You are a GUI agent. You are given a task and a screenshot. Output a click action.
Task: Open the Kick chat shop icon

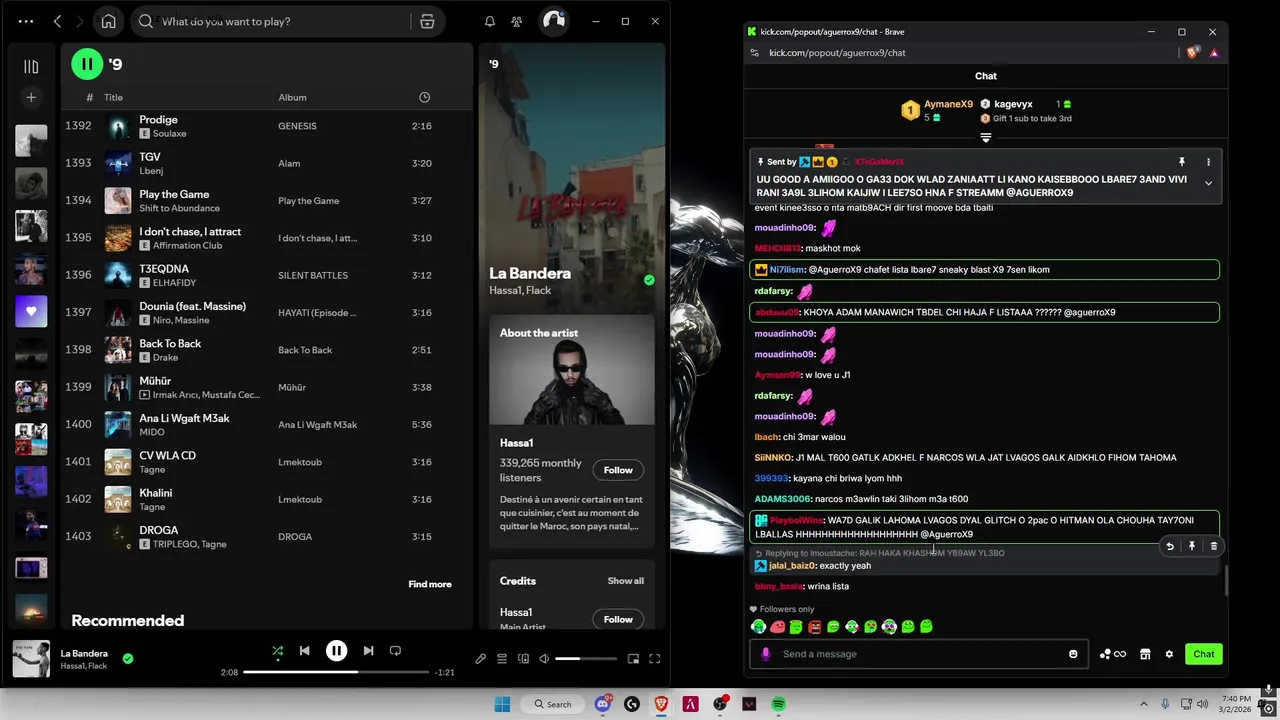coord(1145,654)
